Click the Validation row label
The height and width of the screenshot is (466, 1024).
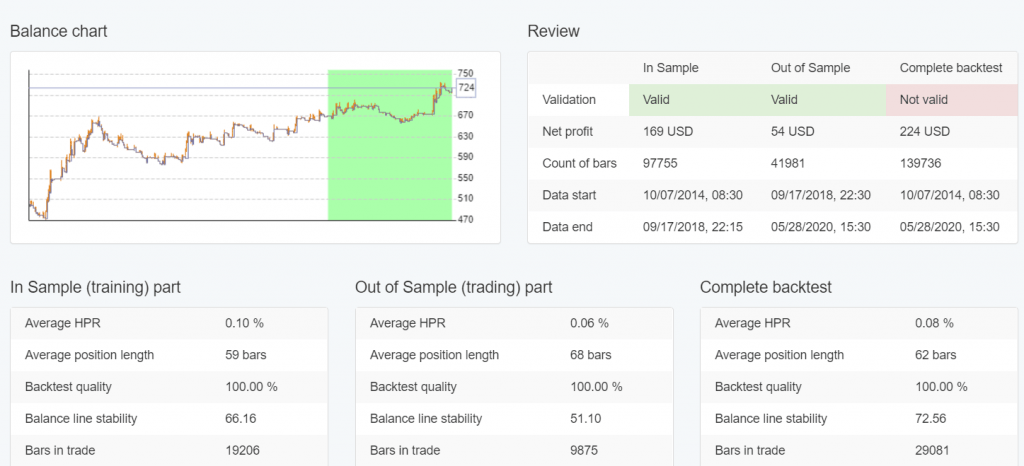tap(569, 100)
